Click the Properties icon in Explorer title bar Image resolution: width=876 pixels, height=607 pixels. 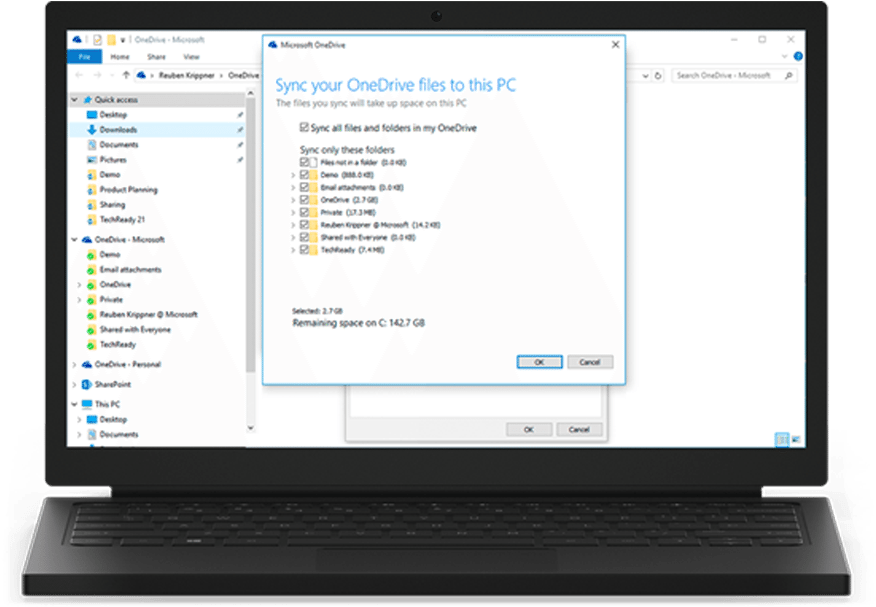click(97, 40)
